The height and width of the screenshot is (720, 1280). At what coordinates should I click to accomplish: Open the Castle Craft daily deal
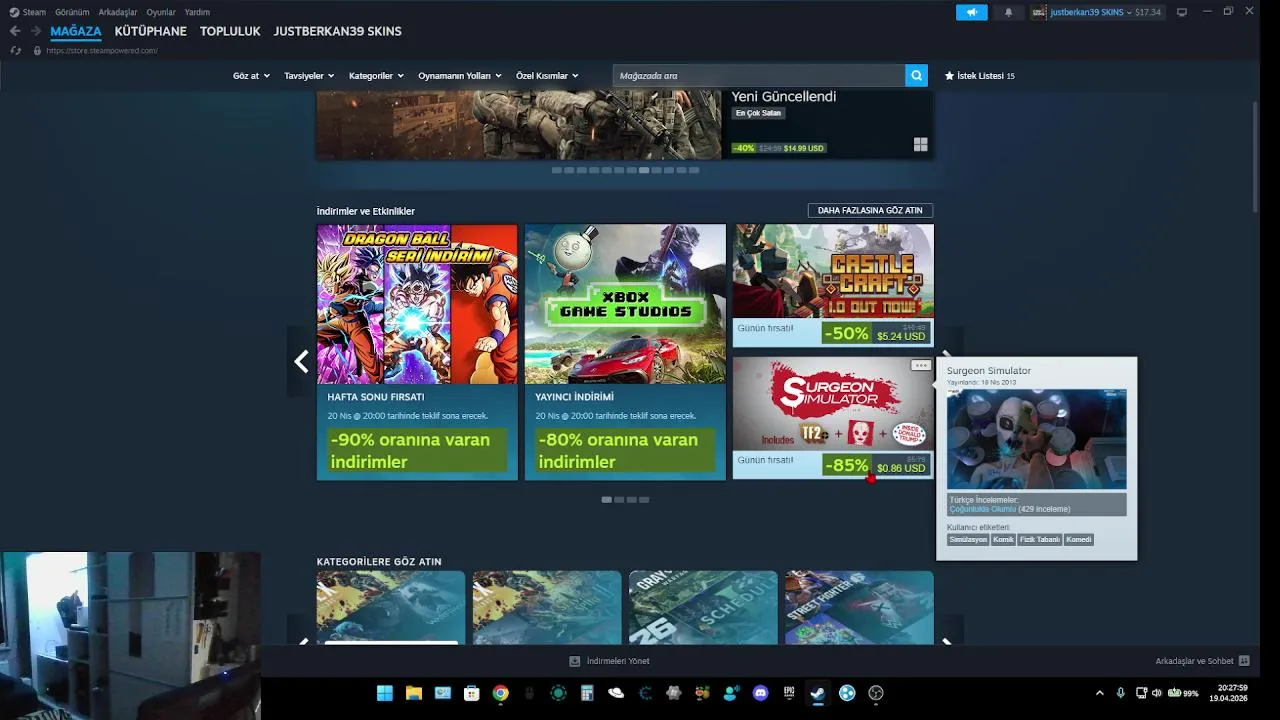pos(833,285)
